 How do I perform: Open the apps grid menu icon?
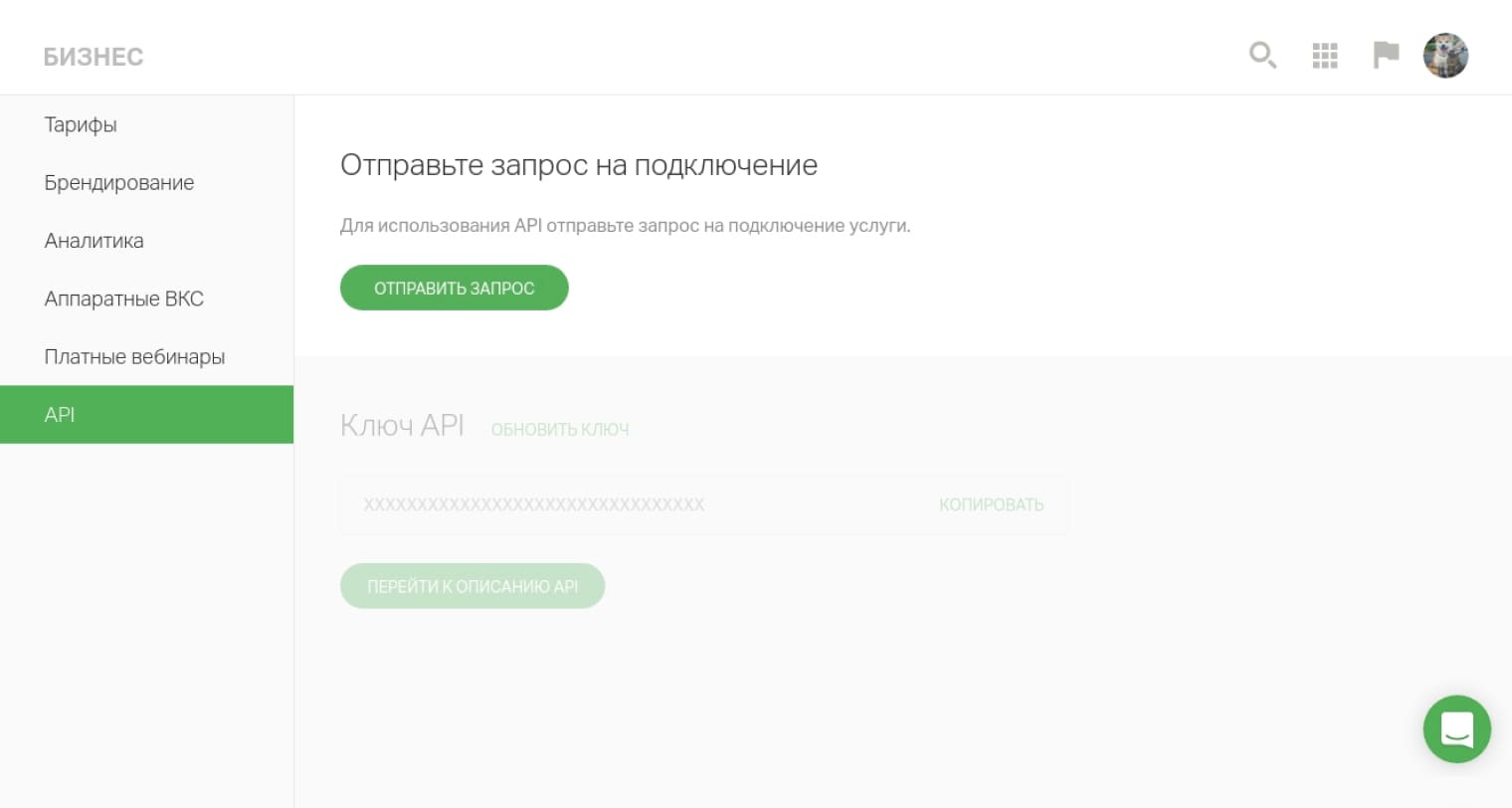(1325, 56)
